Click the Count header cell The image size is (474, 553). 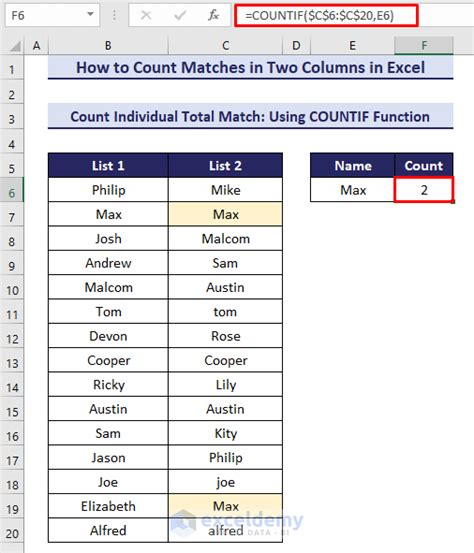[x=424, y=165]
